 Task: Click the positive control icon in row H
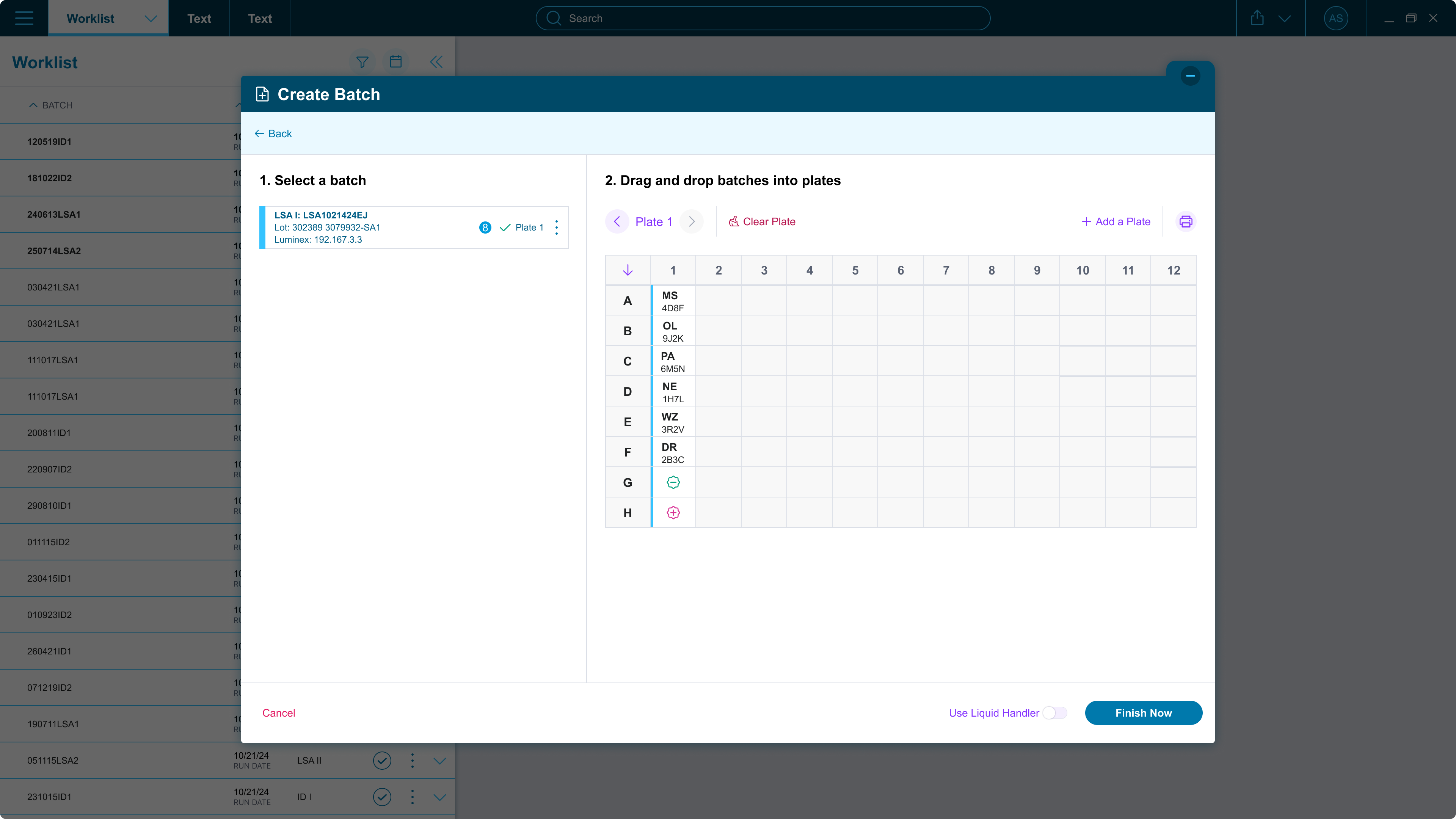[x=673, y=513]
